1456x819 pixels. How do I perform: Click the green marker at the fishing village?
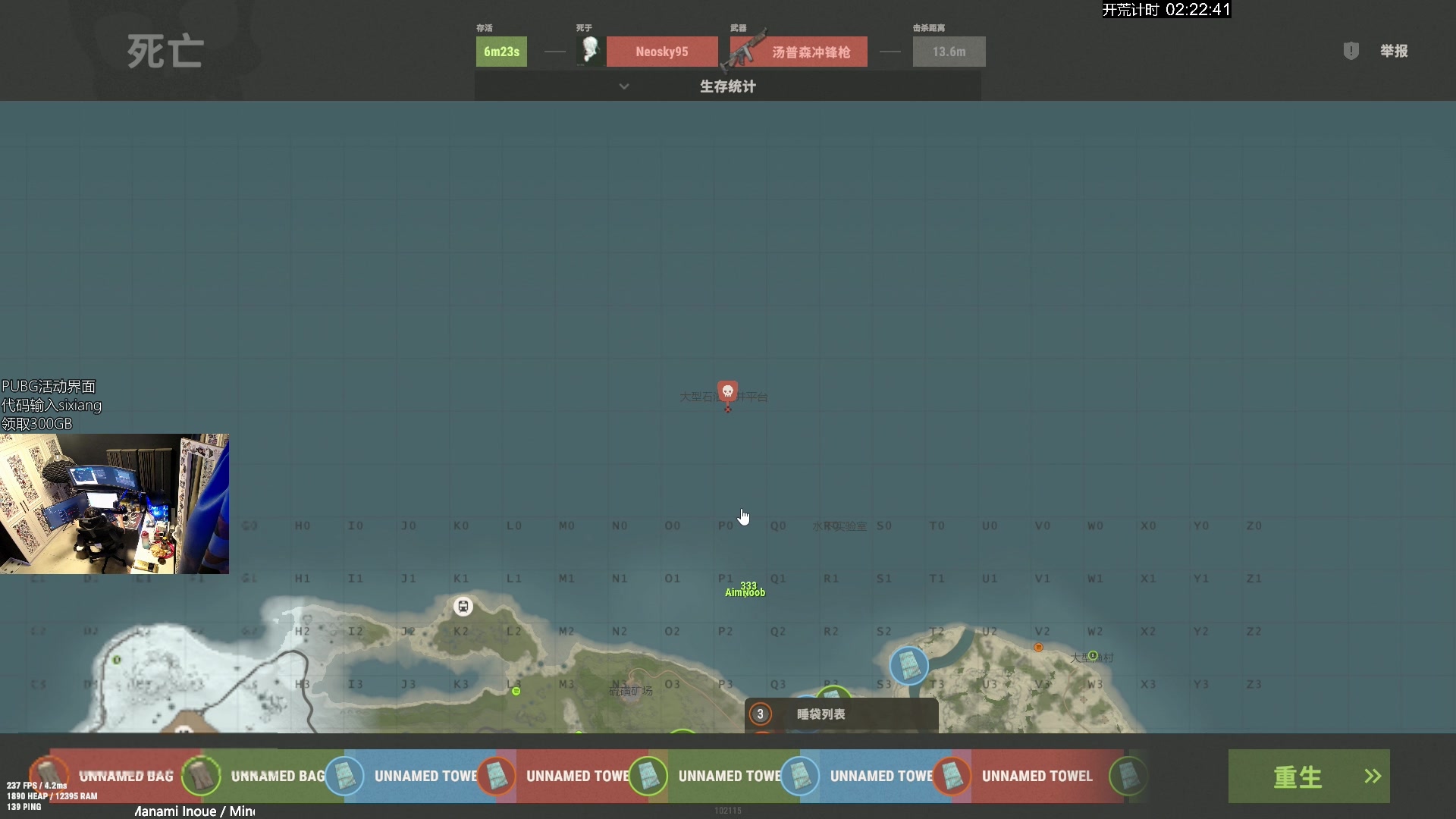(x=1093, y=655)
